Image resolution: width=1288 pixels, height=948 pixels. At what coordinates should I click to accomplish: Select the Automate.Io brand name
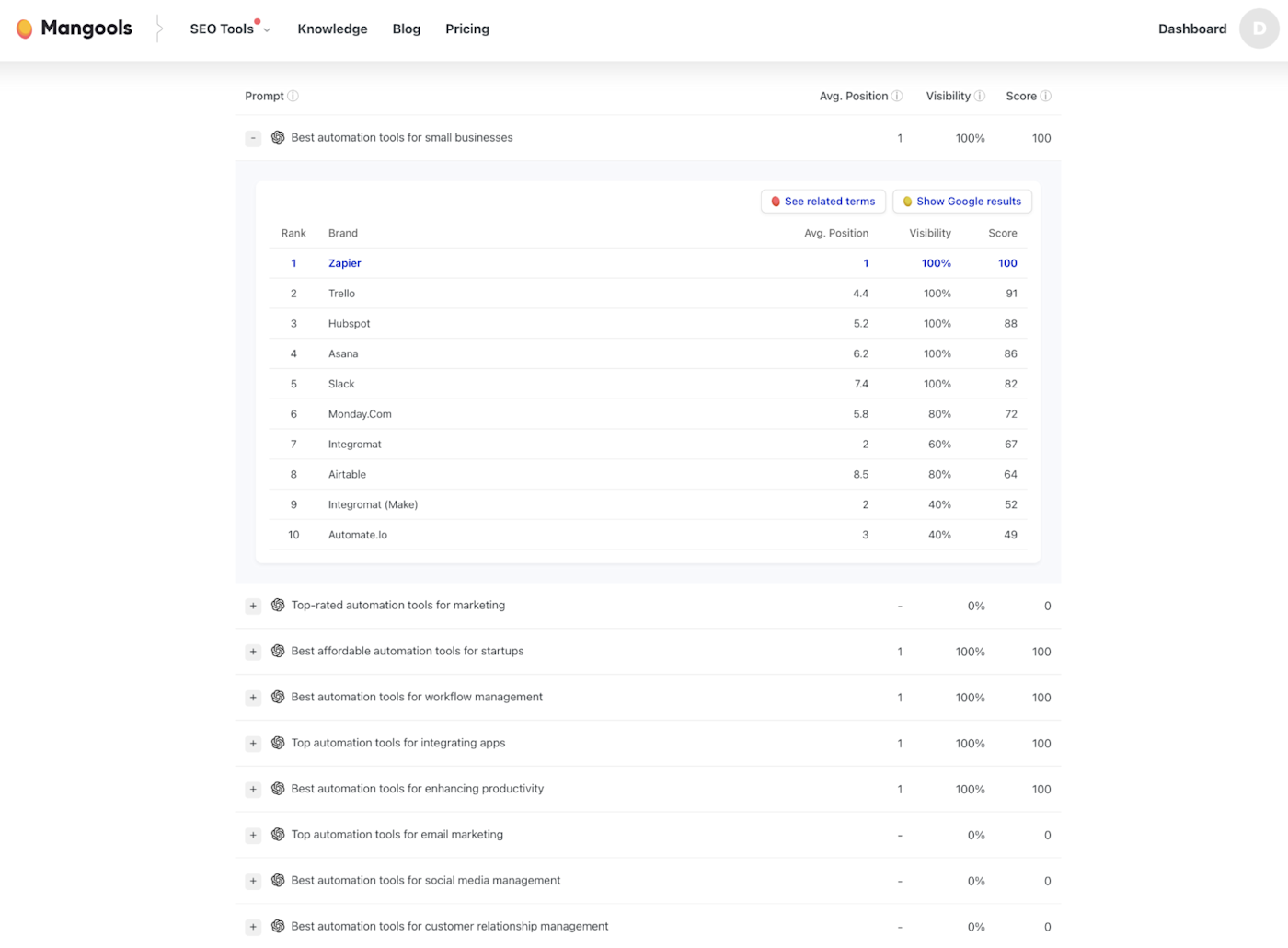(358, 535)
